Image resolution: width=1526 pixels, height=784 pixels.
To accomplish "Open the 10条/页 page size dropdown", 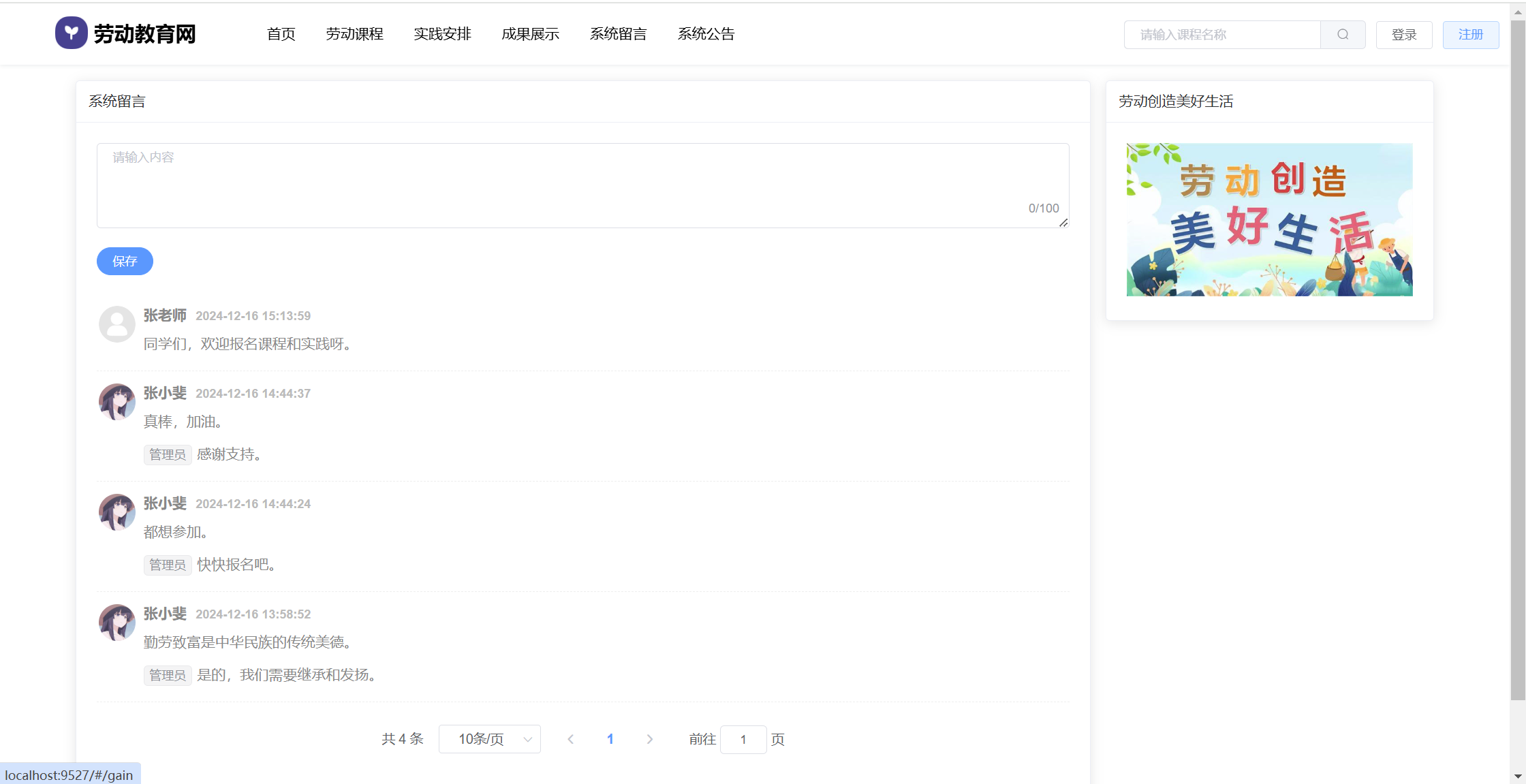I will point(489,739).
